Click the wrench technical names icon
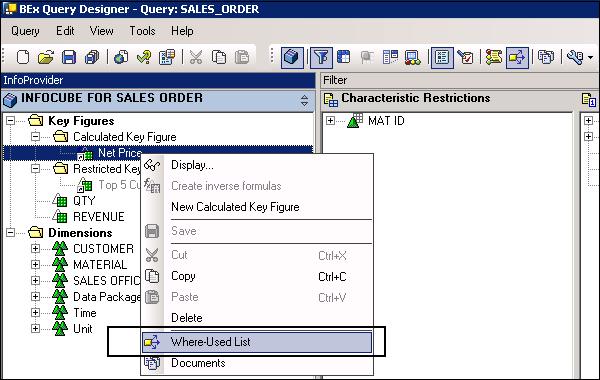 (x=575, y=58)
